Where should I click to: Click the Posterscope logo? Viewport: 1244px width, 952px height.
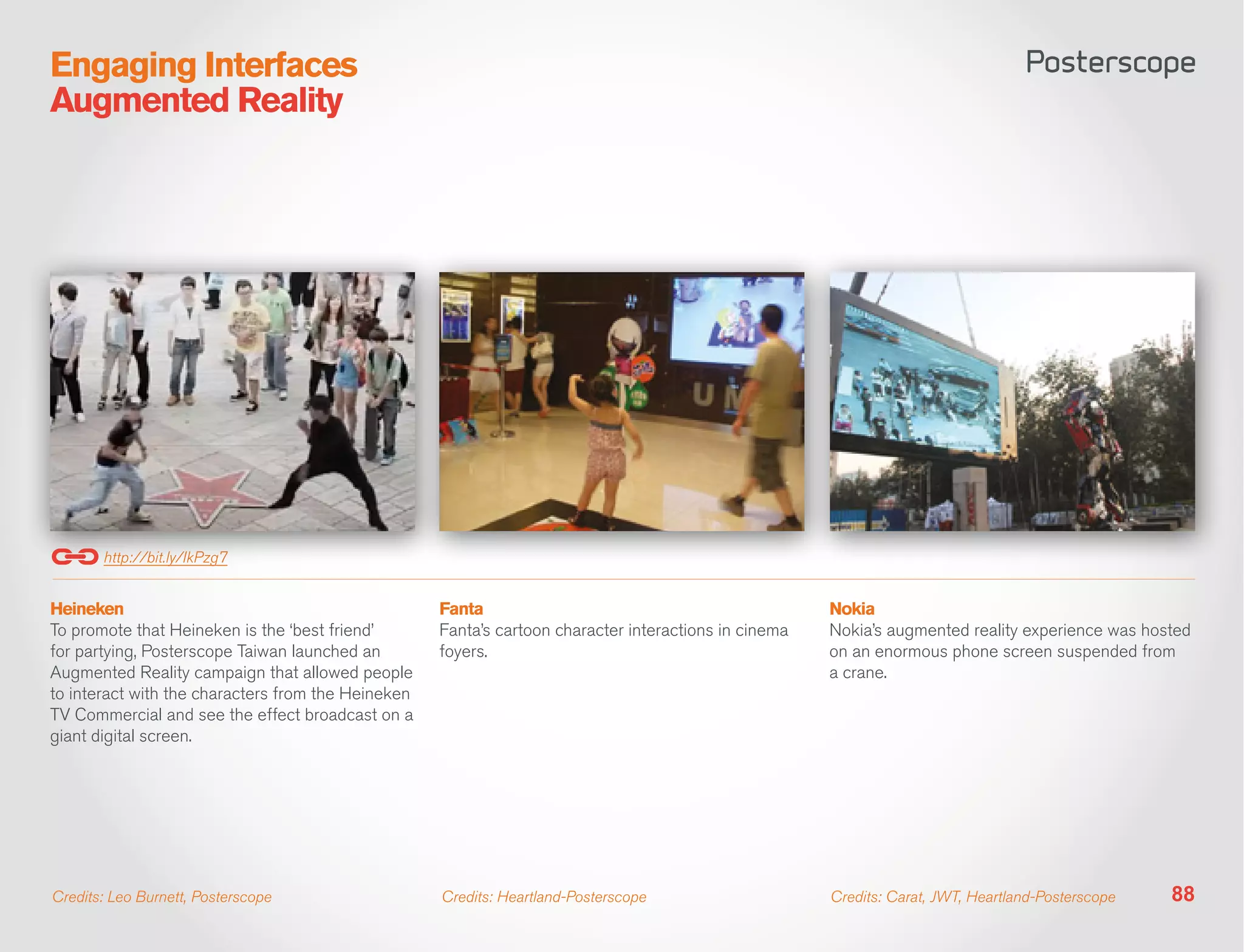pyautogui.click(x=1110, y=62)
